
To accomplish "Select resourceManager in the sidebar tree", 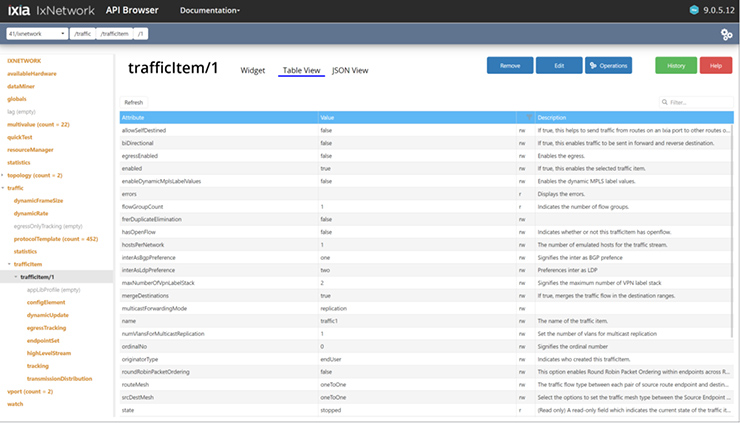I will (30, 150).
